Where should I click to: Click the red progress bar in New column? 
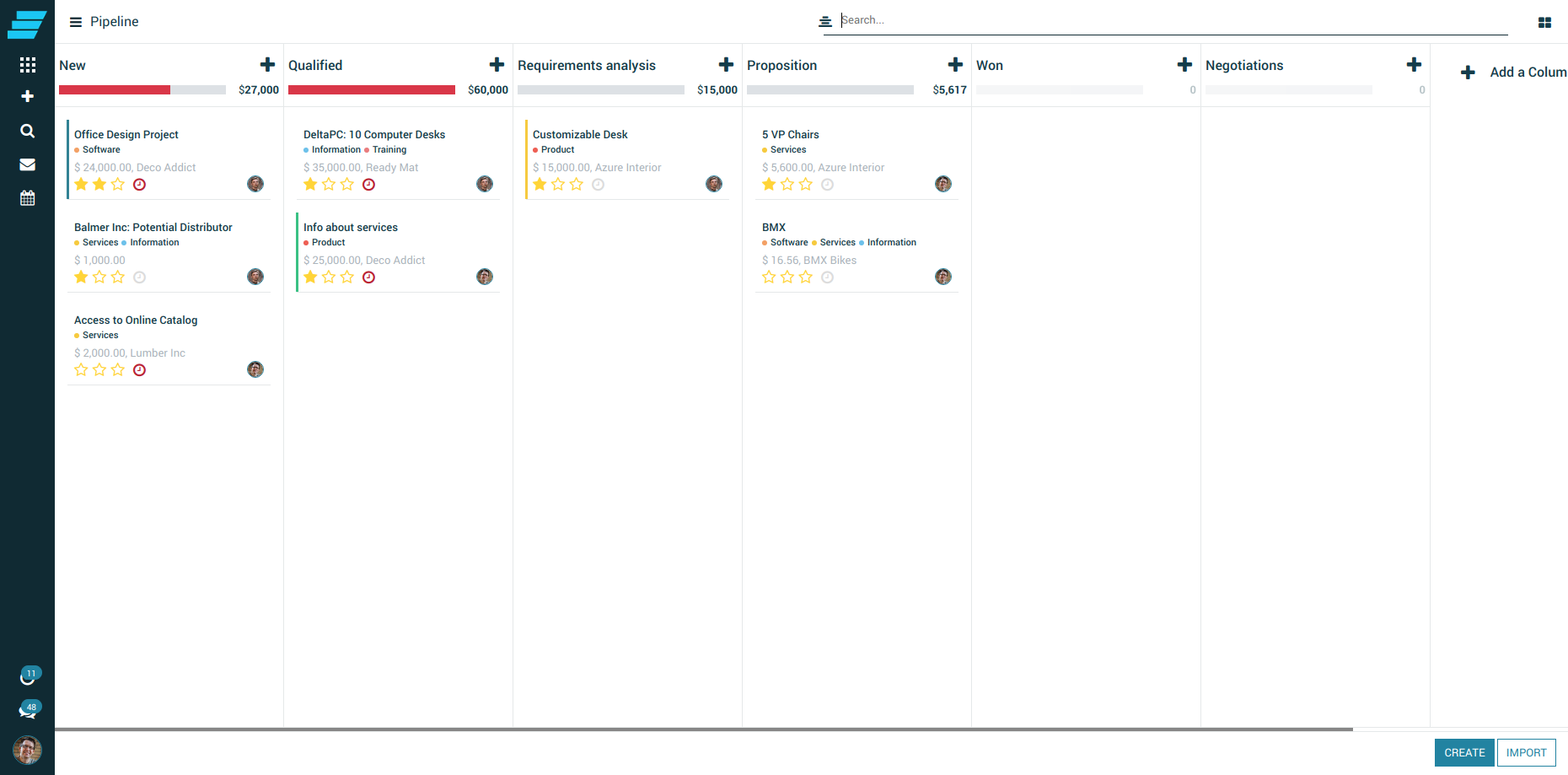coord(115,90)
